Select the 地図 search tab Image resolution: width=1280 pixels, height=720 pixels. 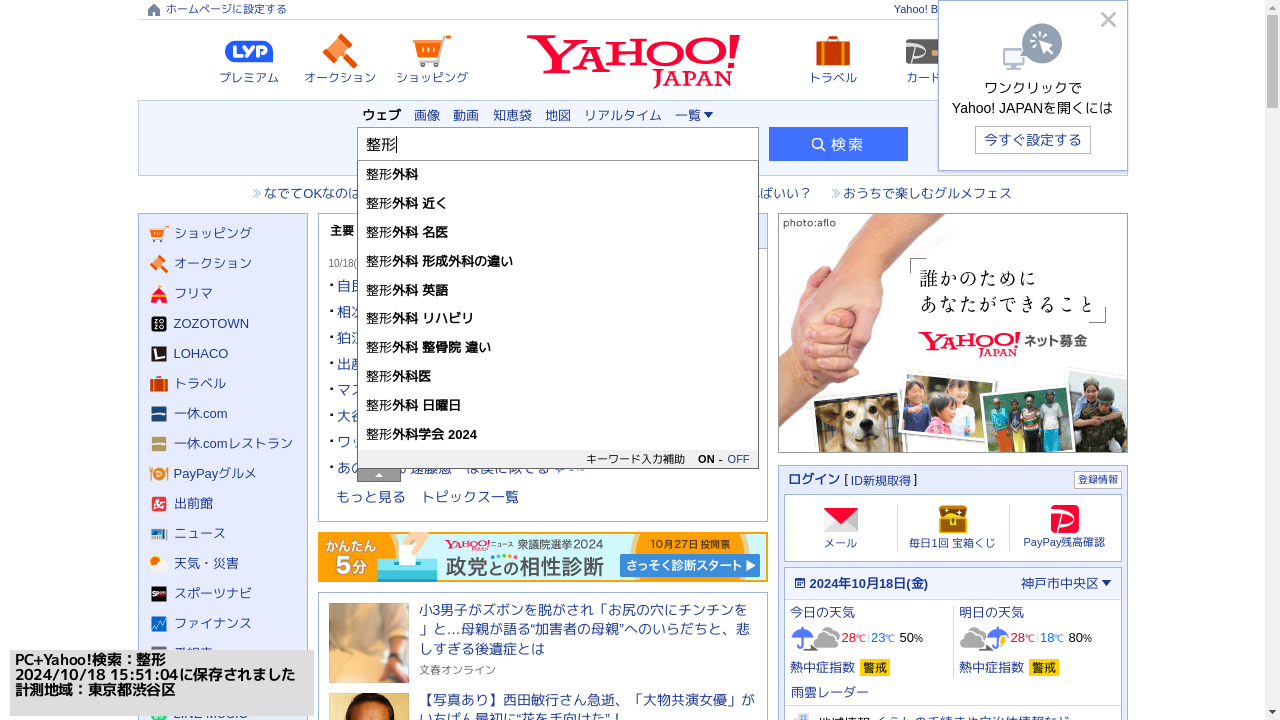click(x=558, y=115)
